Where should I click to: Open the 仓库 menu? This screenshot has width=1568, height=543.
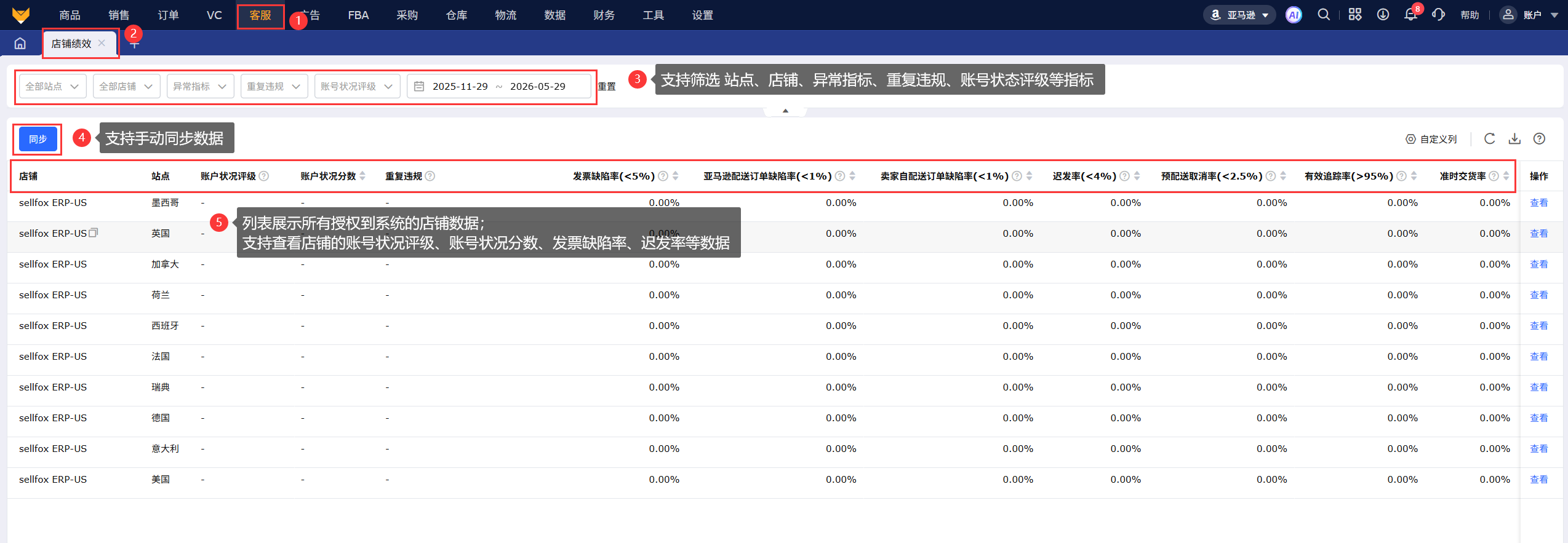(x=457, y=15)
